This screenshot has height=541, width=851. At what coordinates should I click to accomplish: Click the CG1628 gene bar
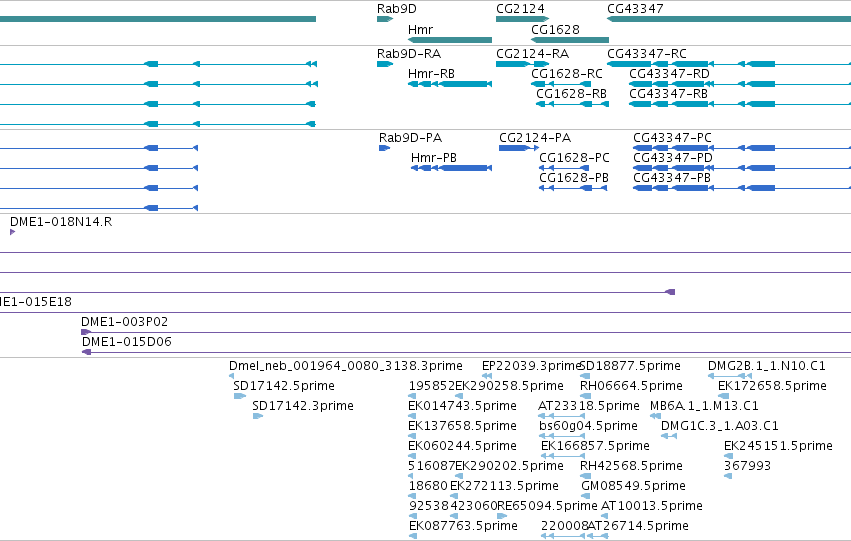570,40
